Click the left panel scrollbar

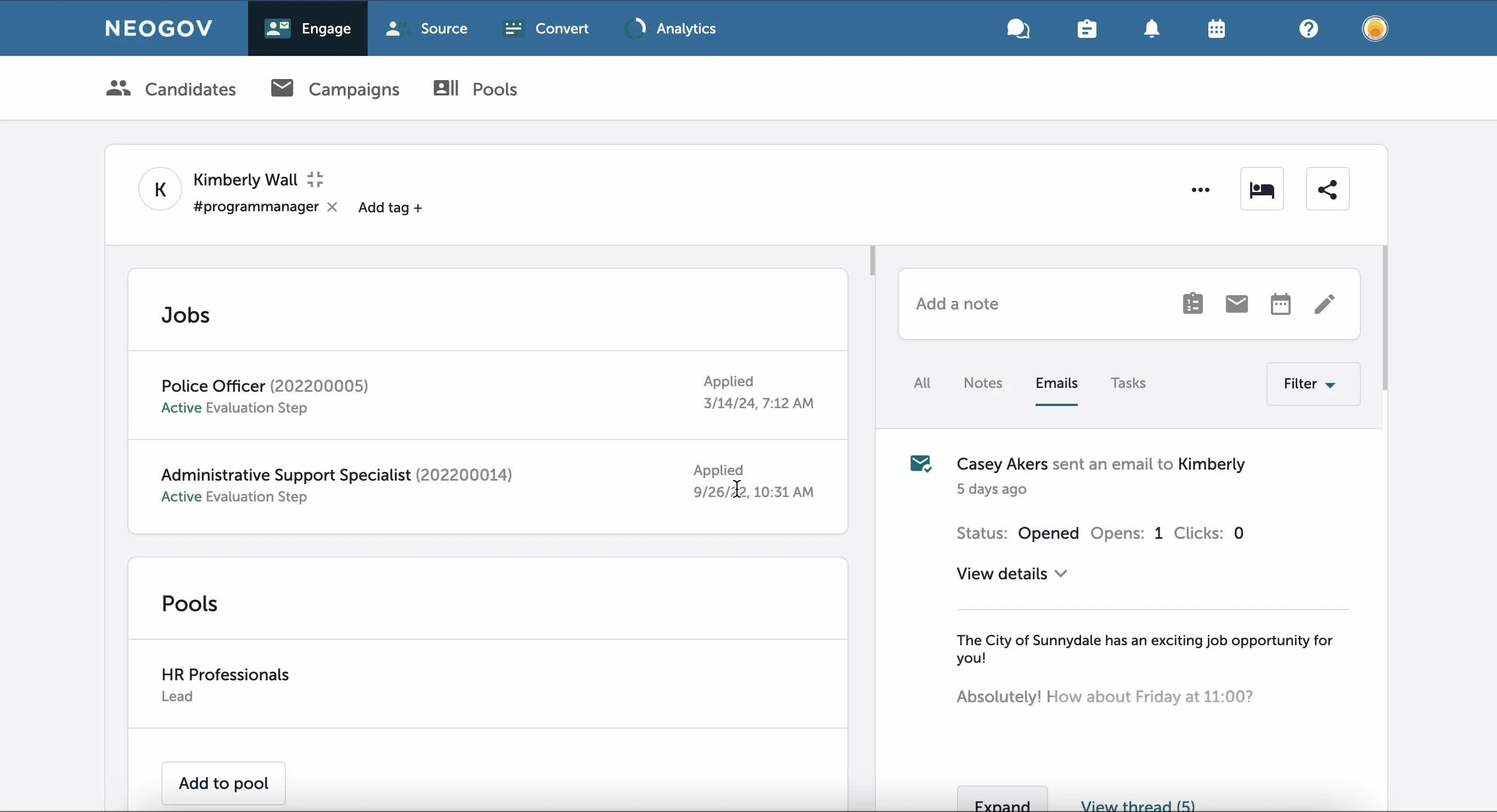[873, 260]
